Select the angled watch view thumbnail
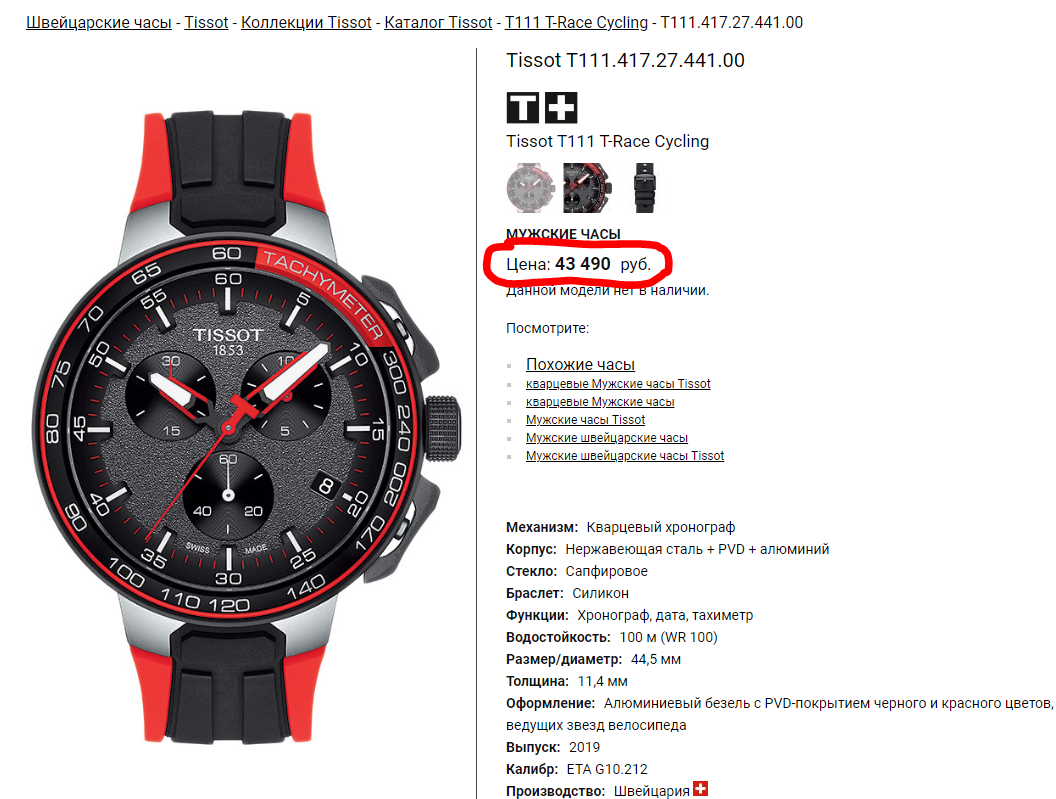Viewport: 1056px width, 799px height. pos(587,187)
